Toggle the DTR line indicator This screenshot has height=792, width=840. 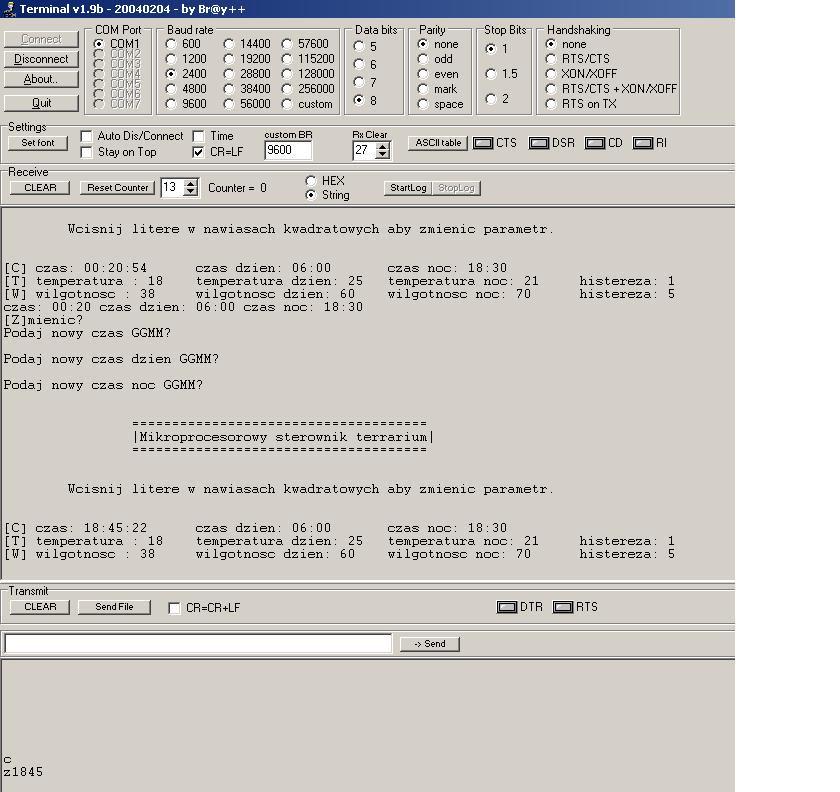507,607
